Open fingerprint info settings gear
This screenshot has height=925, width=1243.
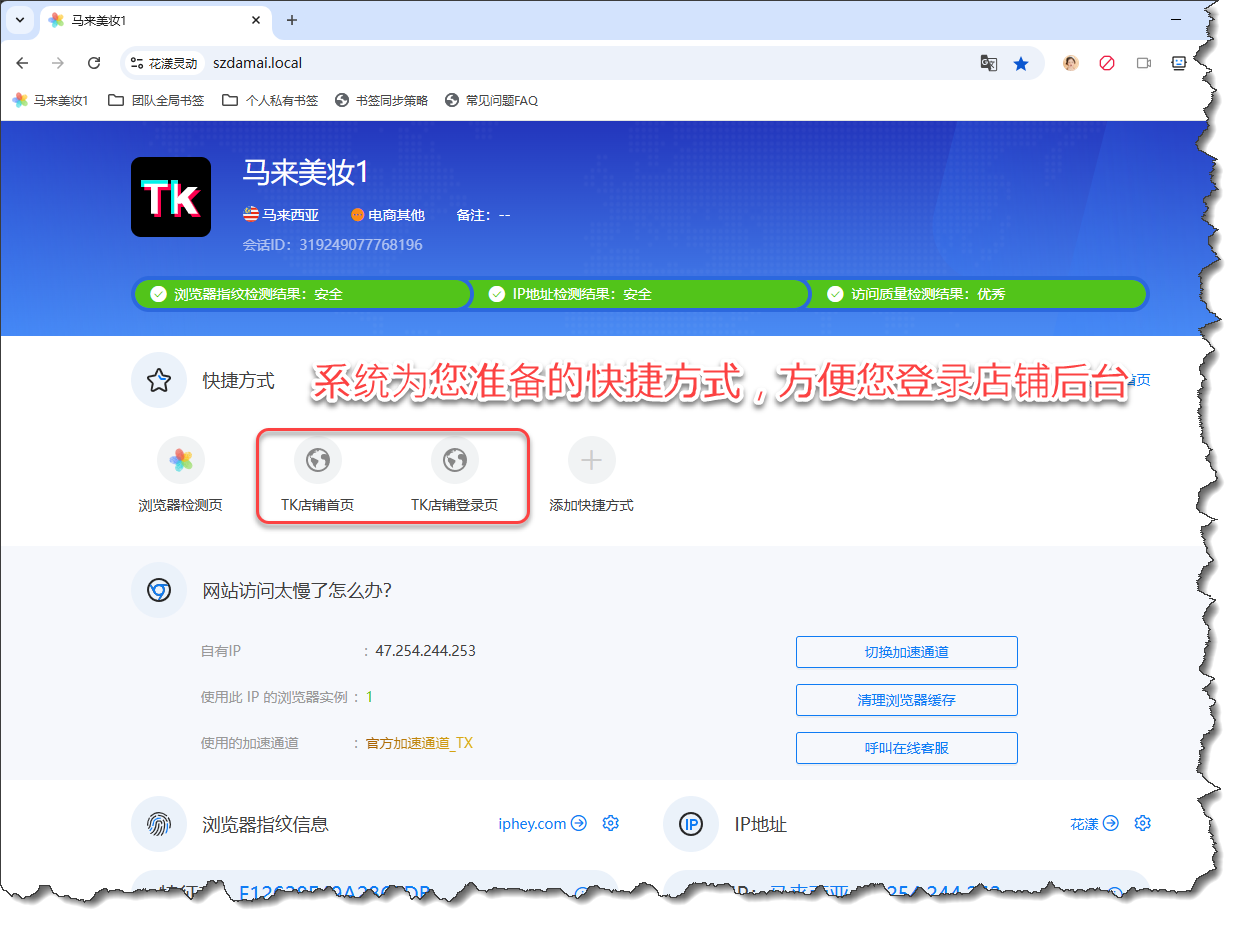coord(611,824)
